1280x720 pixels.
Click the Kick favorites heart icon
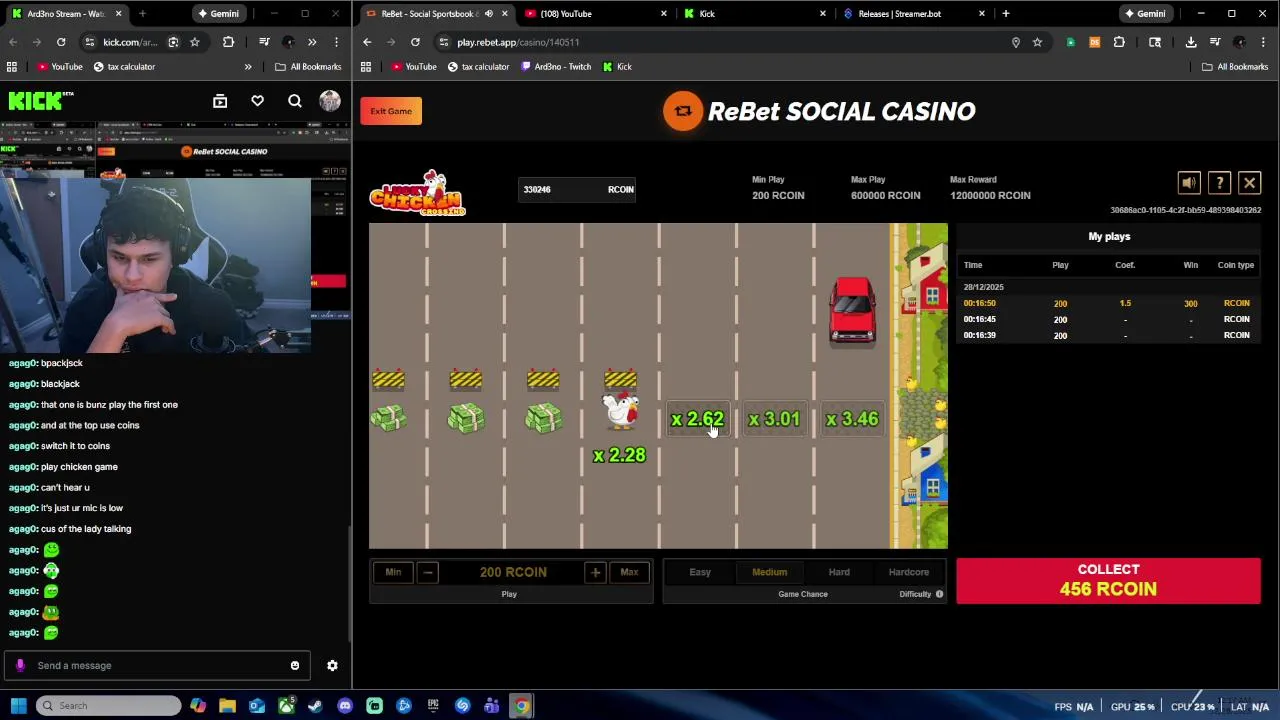(257, 101)
